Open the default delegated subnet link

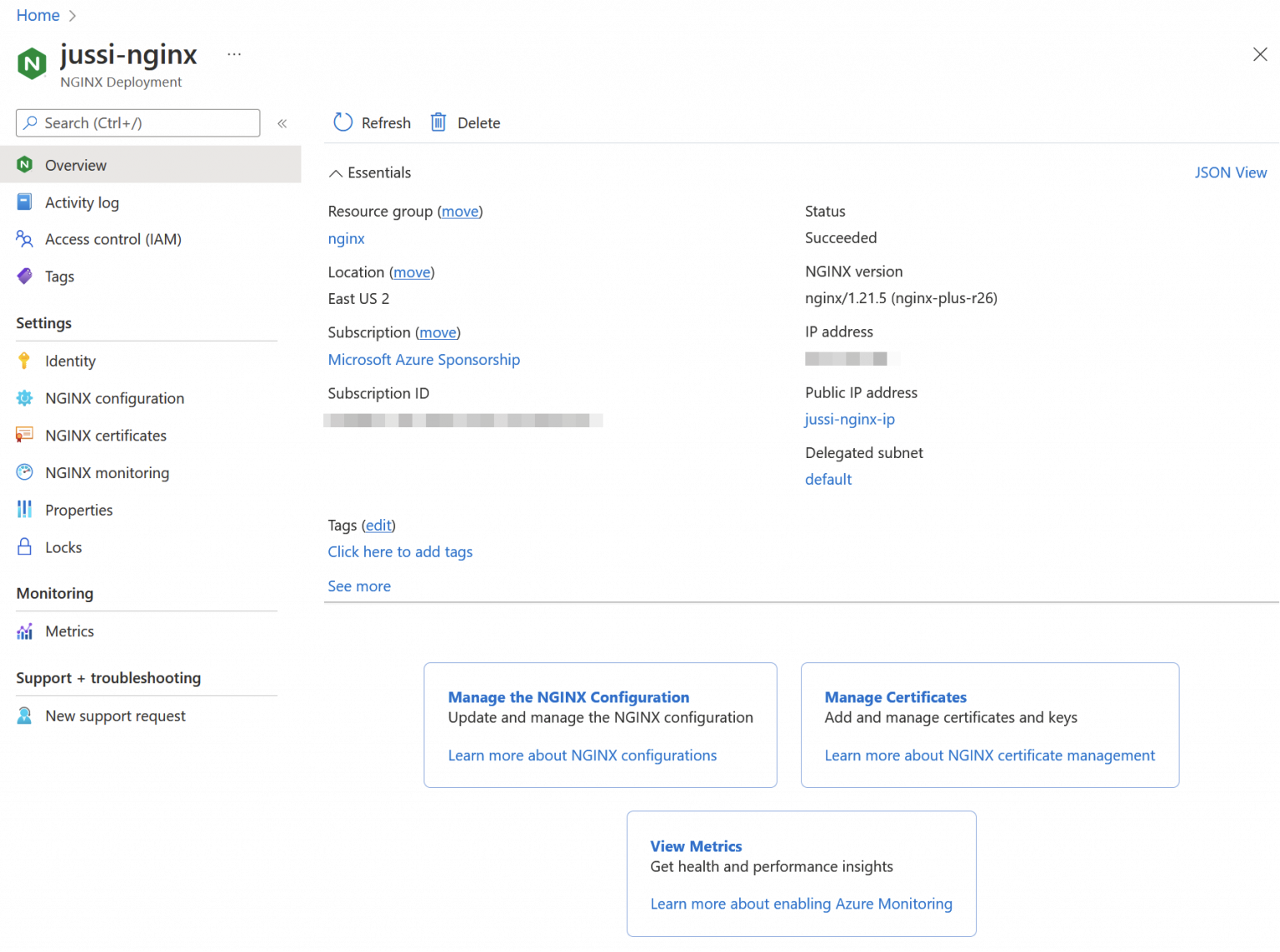coord(828,479)
